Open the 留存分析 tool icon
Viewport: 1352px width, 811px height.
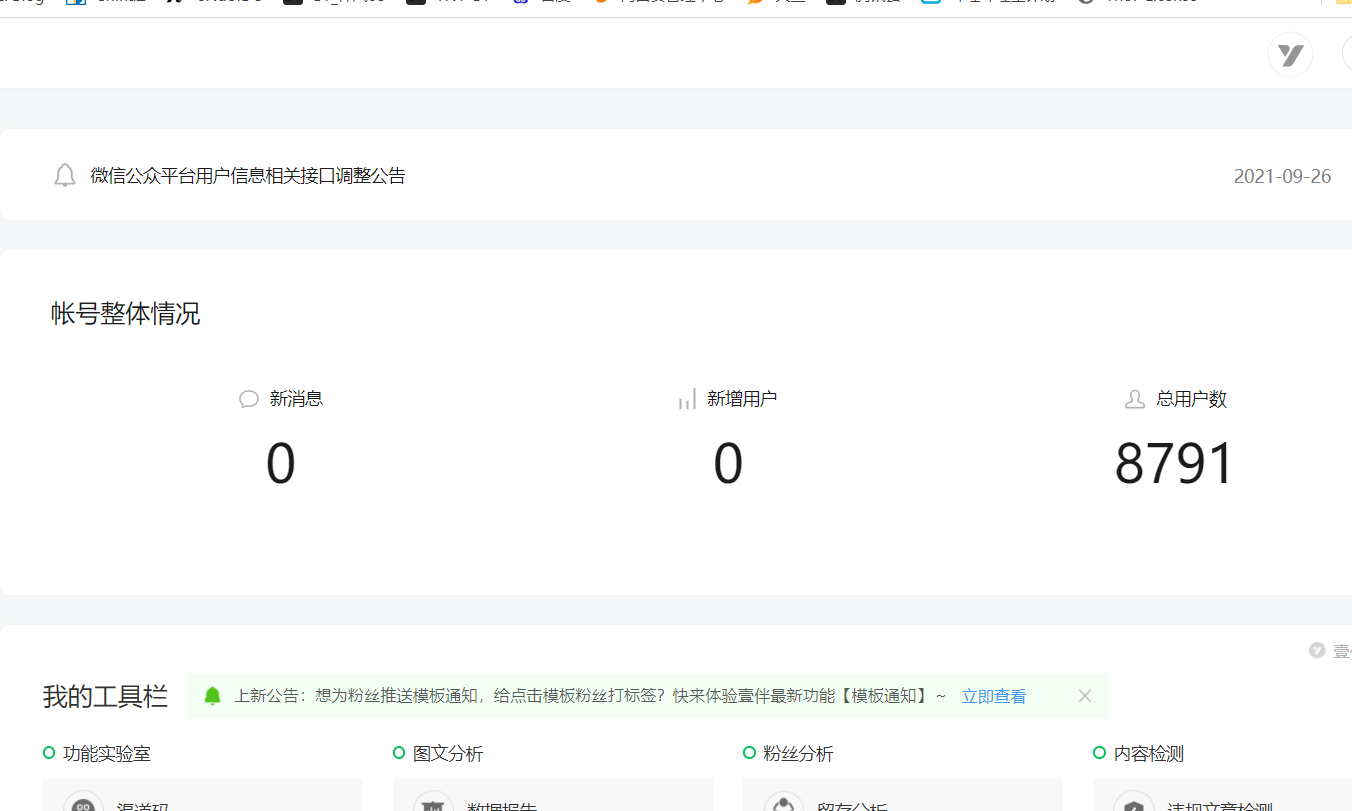point(783,804)
